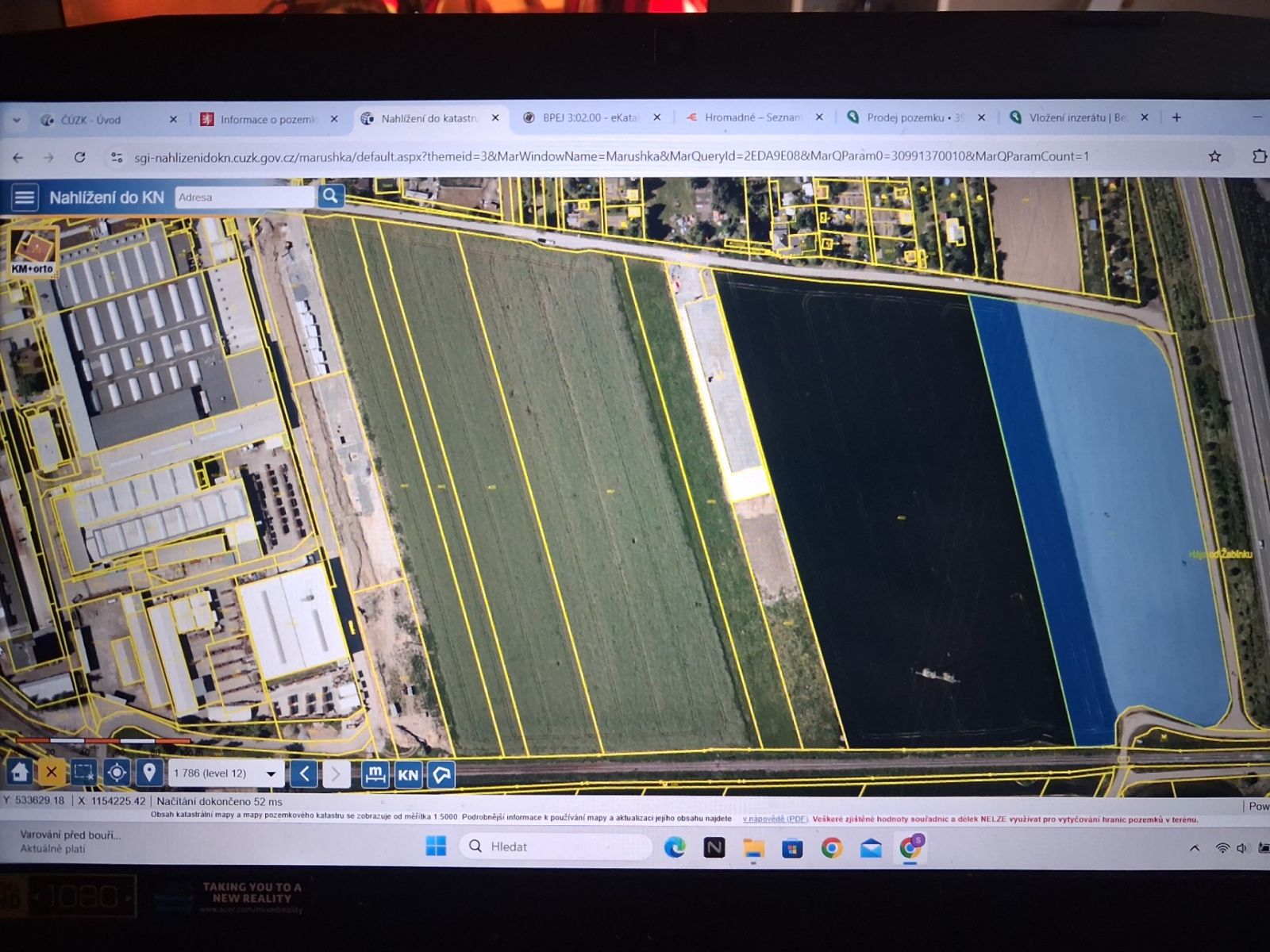Open the Nahlížení do KN hamburger menu

point(25,197)
